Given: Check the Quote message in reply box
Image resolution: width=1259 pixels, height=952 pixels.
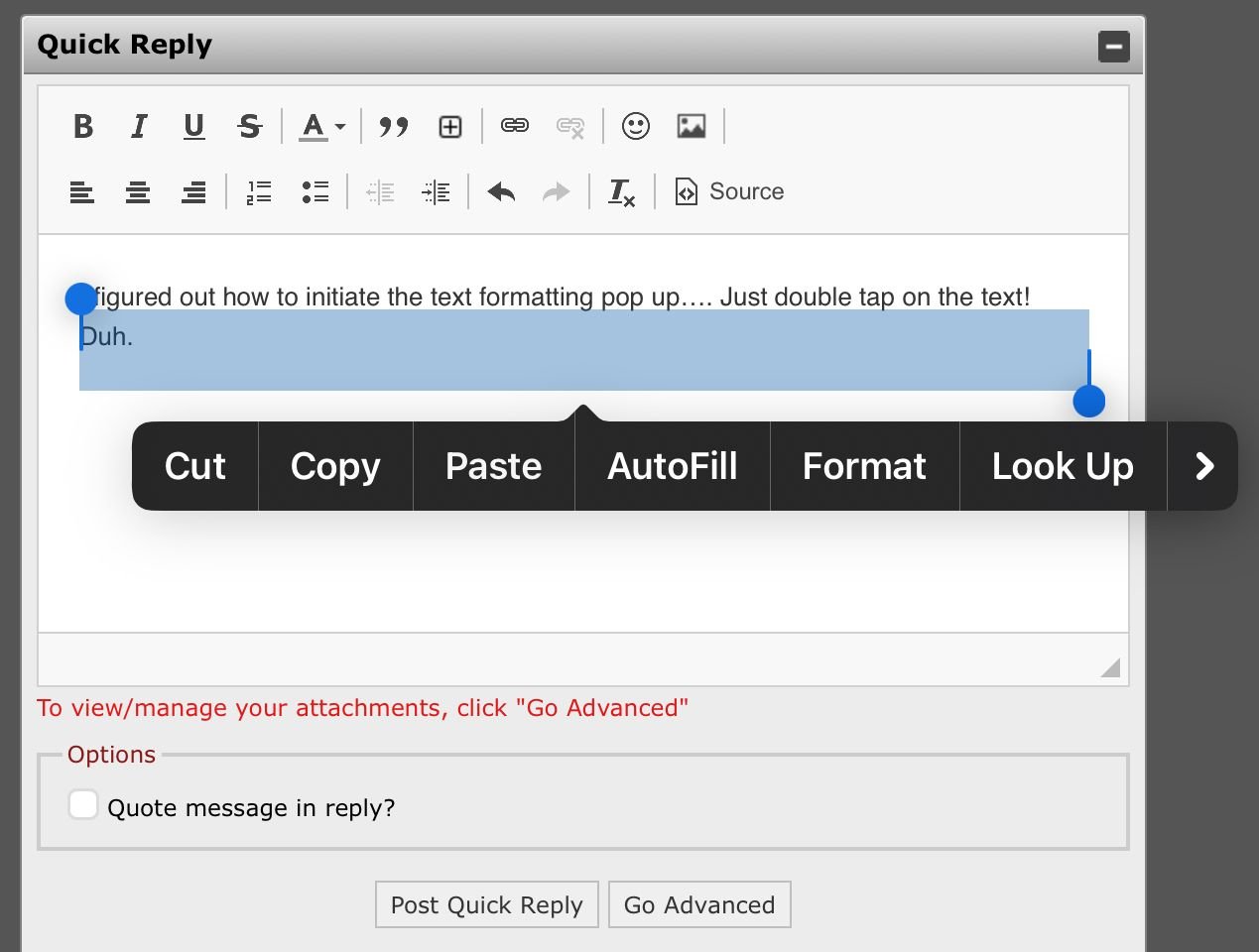Looking at the screenshot, I should pyautogui.click(x=83, y=804).
